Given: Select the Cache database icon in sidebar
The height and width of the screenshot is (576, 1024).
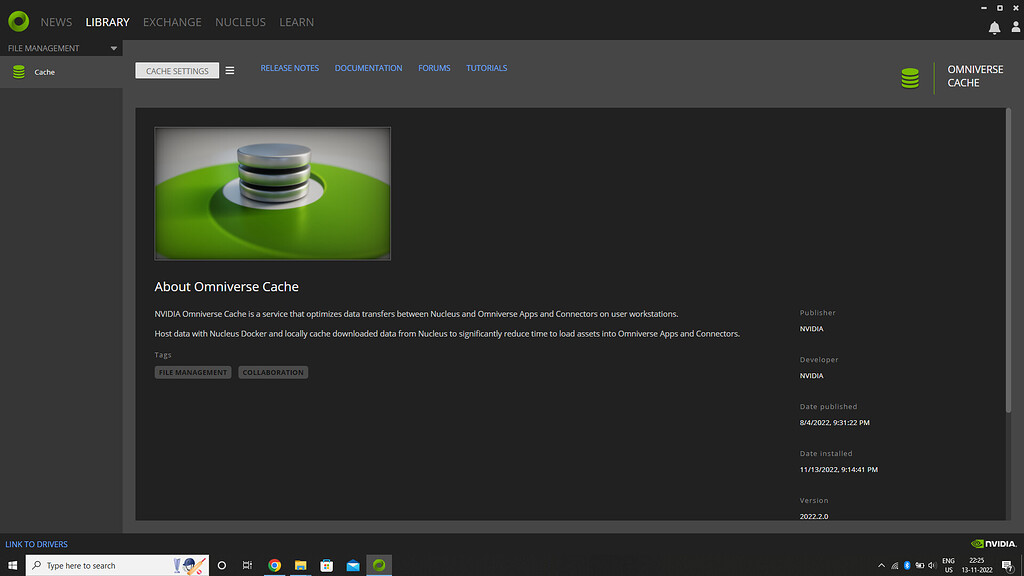Looking at the screenshot, I should tap(19, 72).
